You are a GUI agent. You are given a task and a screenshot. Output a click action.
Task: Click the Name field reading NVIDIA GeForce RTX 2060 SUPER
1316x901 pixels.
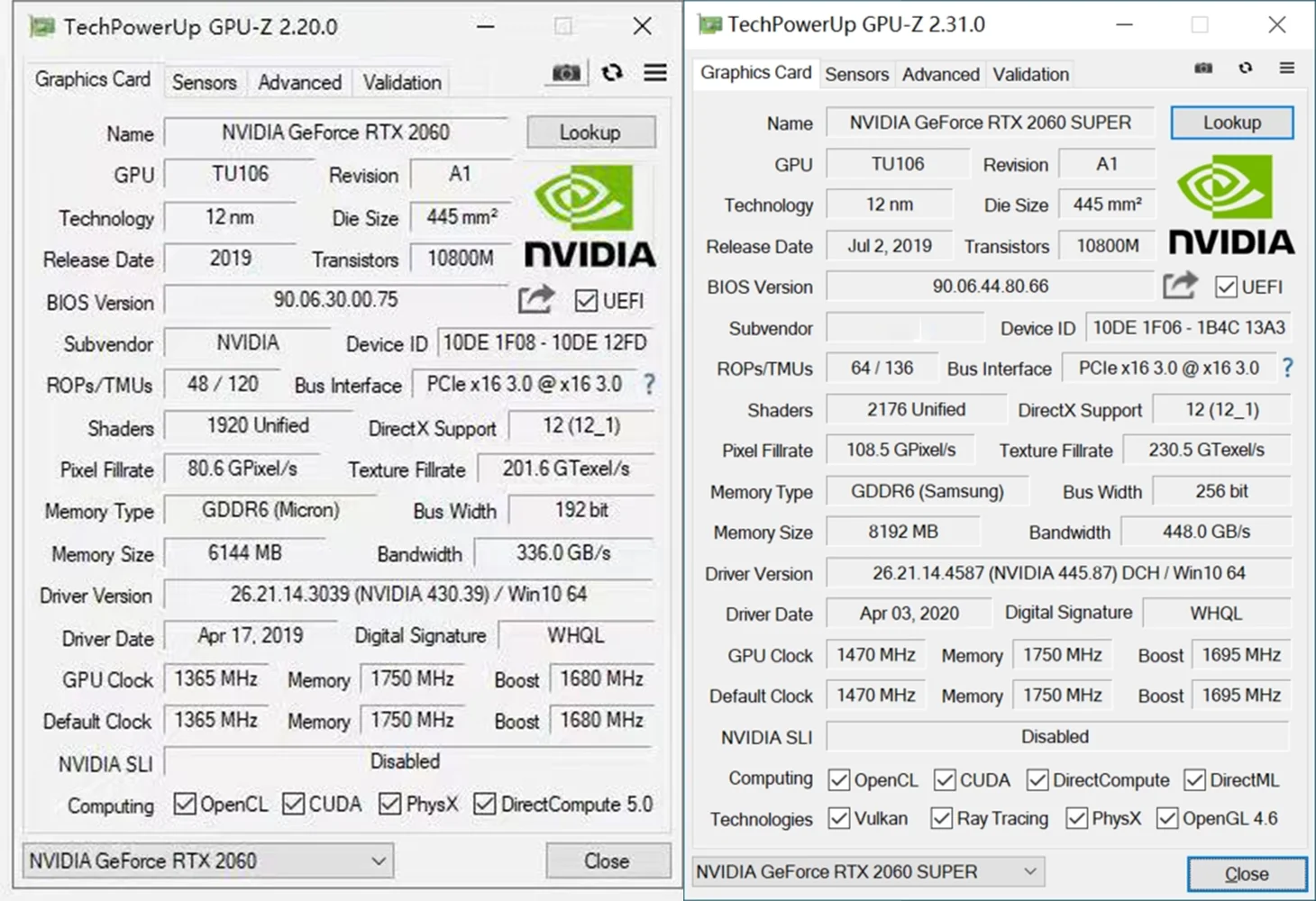click(x=991, y=123)
